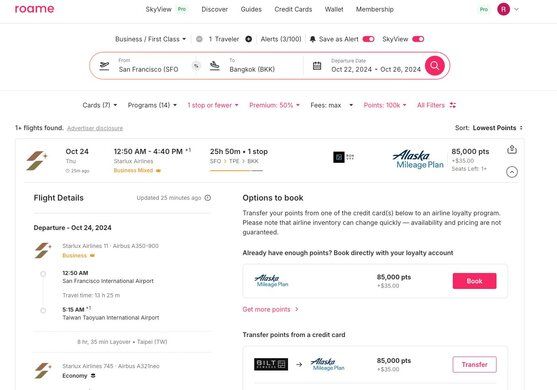The width and height of the screenshot is (557, 390).
Task: Toggle the SkyView switch off
Action: (x=418, y=39)
